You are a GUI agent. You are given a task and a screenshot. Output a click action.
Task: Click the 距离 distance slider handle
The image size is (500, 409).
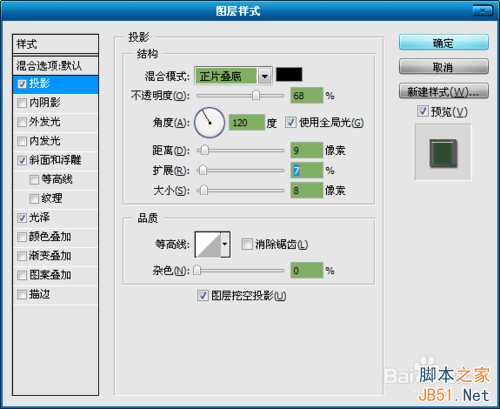(204, 150)
